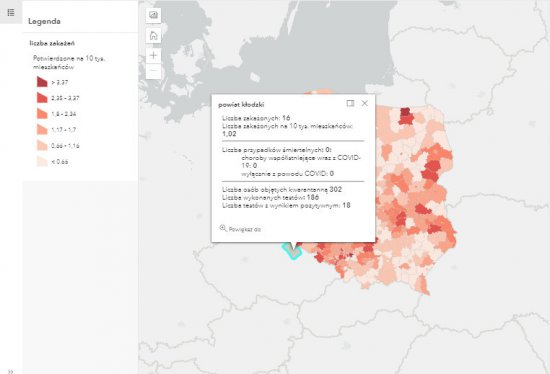
Task: Select the '1,8 - 2,34' legend swatch
Action: (x=42, y=114)
